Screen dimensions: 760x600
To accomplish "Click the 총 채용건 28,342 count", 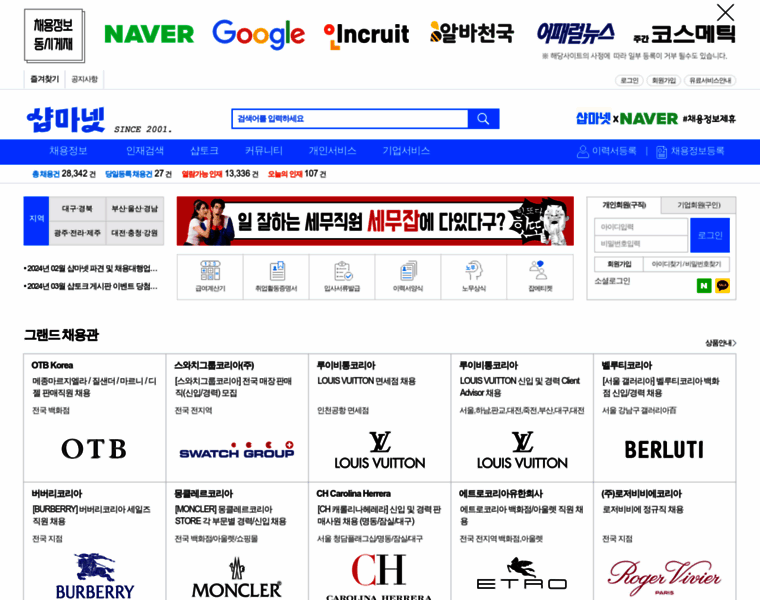I will point(63,174).
